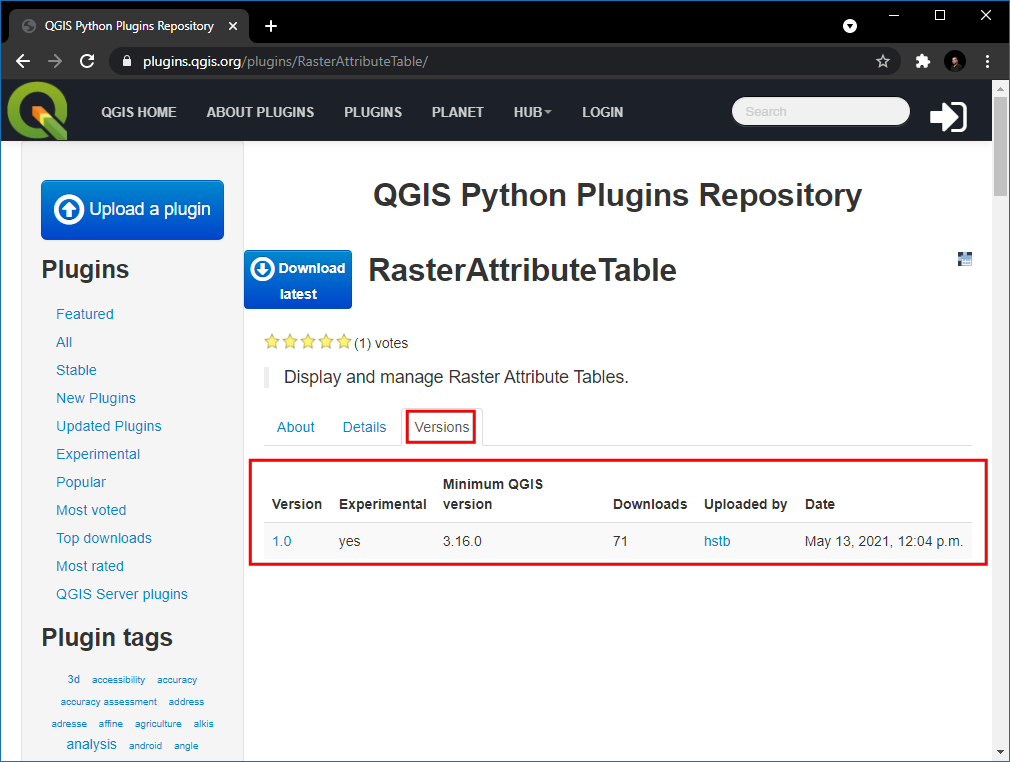This screenshot has width=1010, height=762.
Task: Open Chrome three-dot menu
Action: click(x=987, y=61)
